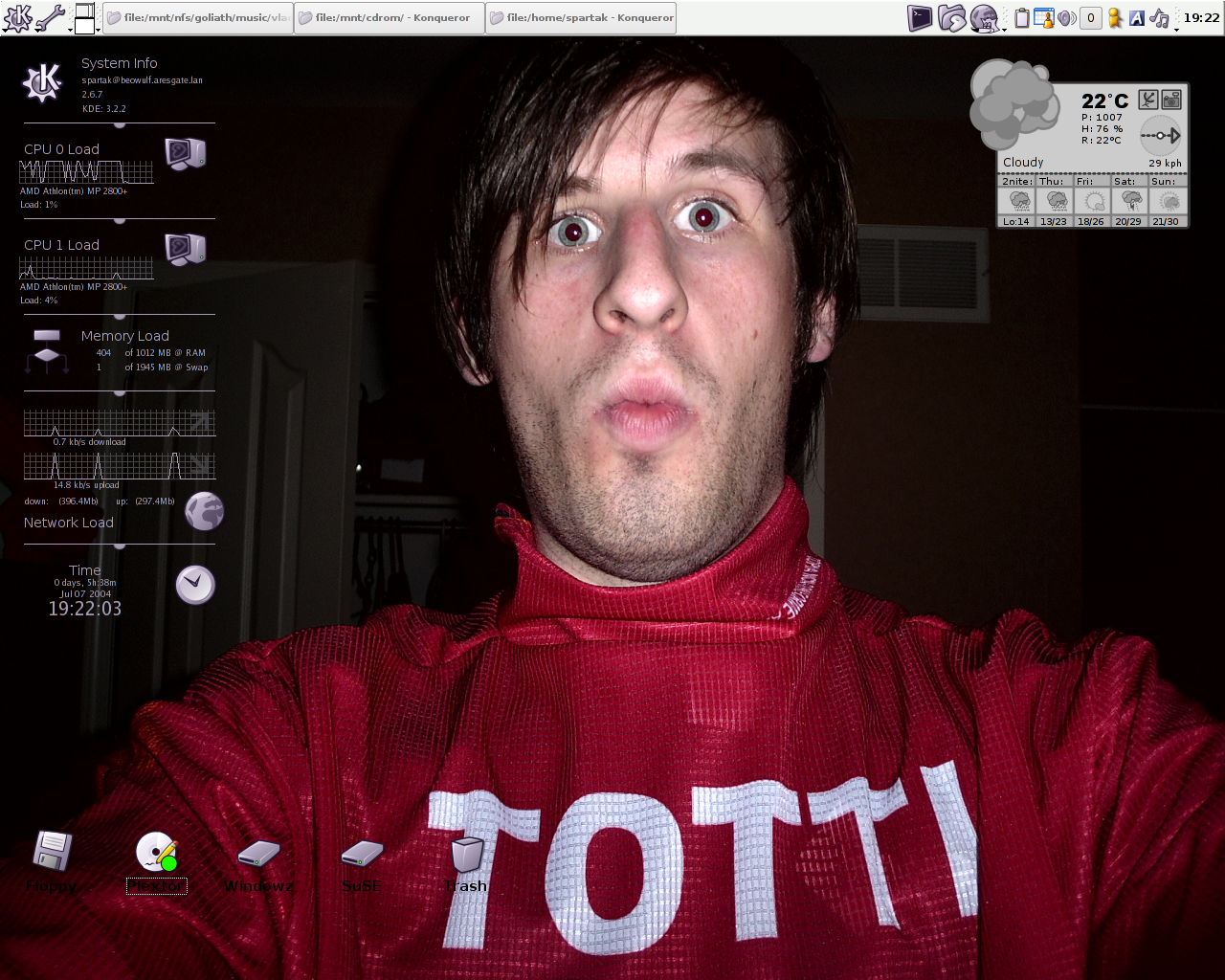Click the Network Load globe icon
The width and height of the screenshot is (1225, 980).
(204, 511)
